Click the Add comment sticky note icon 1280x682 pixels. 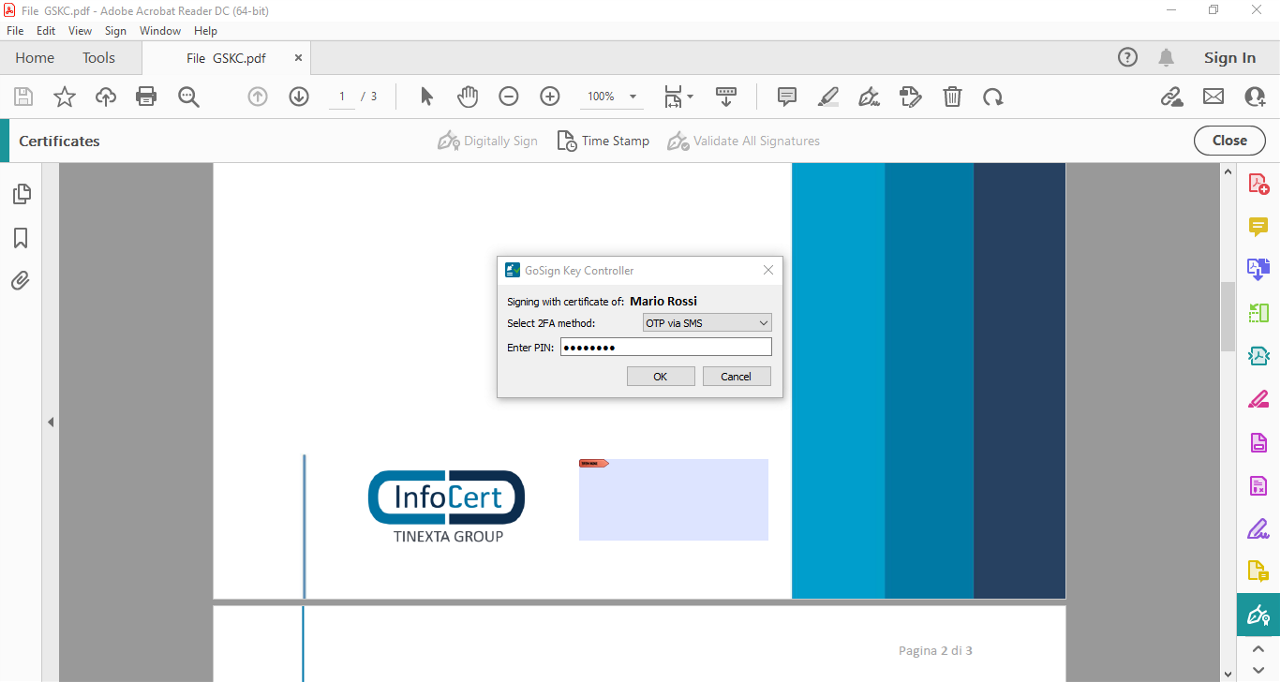(x=787, y=97)
